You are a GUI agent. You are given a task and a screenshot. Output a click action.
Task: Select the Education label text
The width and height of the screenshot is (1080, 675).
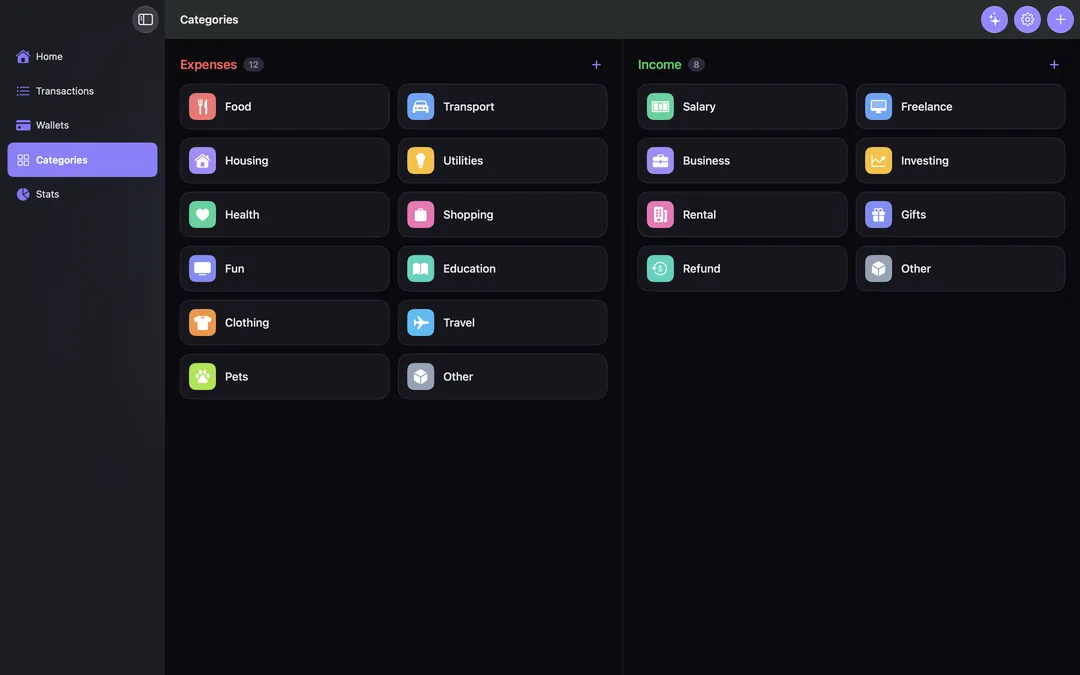[469, 269]
